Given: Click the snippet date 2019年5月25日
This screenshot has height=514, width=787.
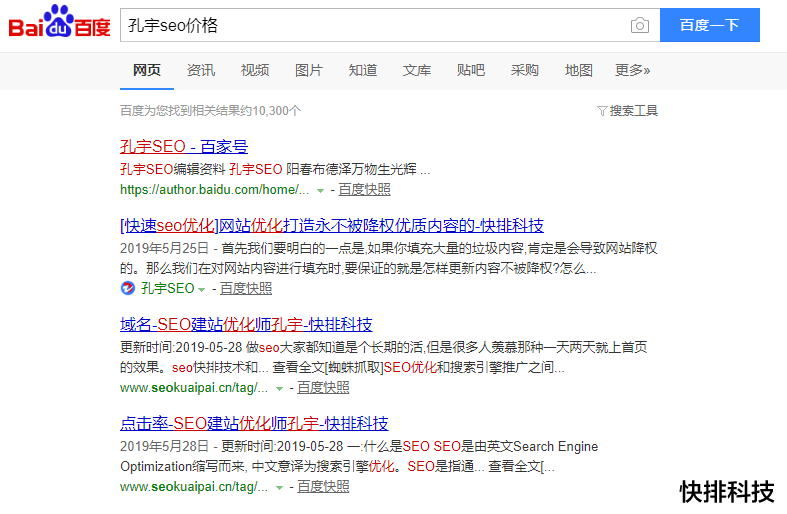Looking at the screenshot, I should pyautogui.click(x=164, y=248).
